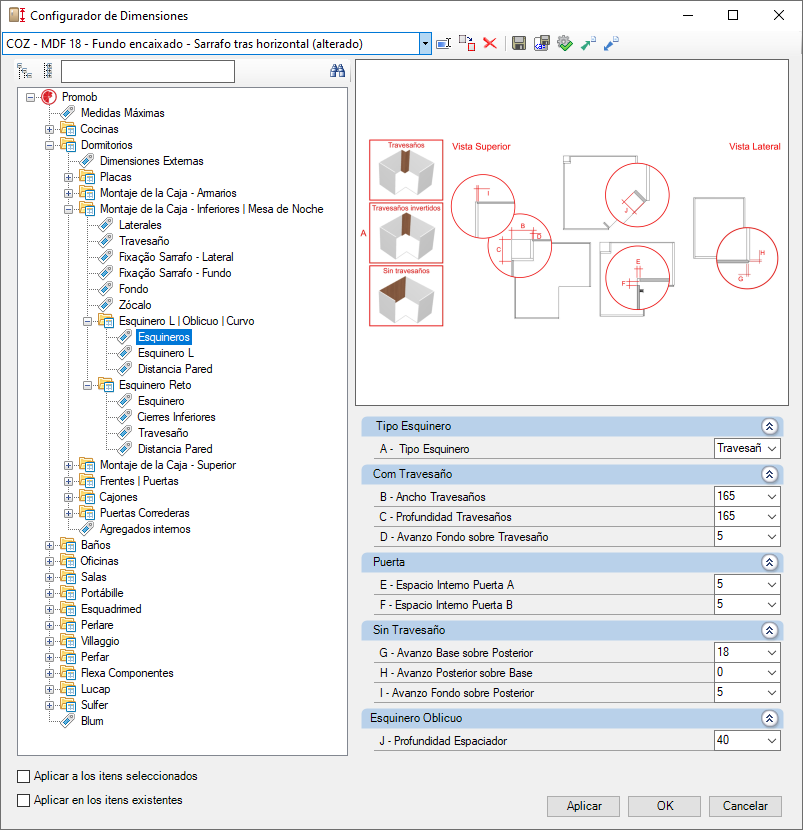This screenshot has width=803, height=830.
Task: Click the Promob root node icon
Action: (49, 97)
